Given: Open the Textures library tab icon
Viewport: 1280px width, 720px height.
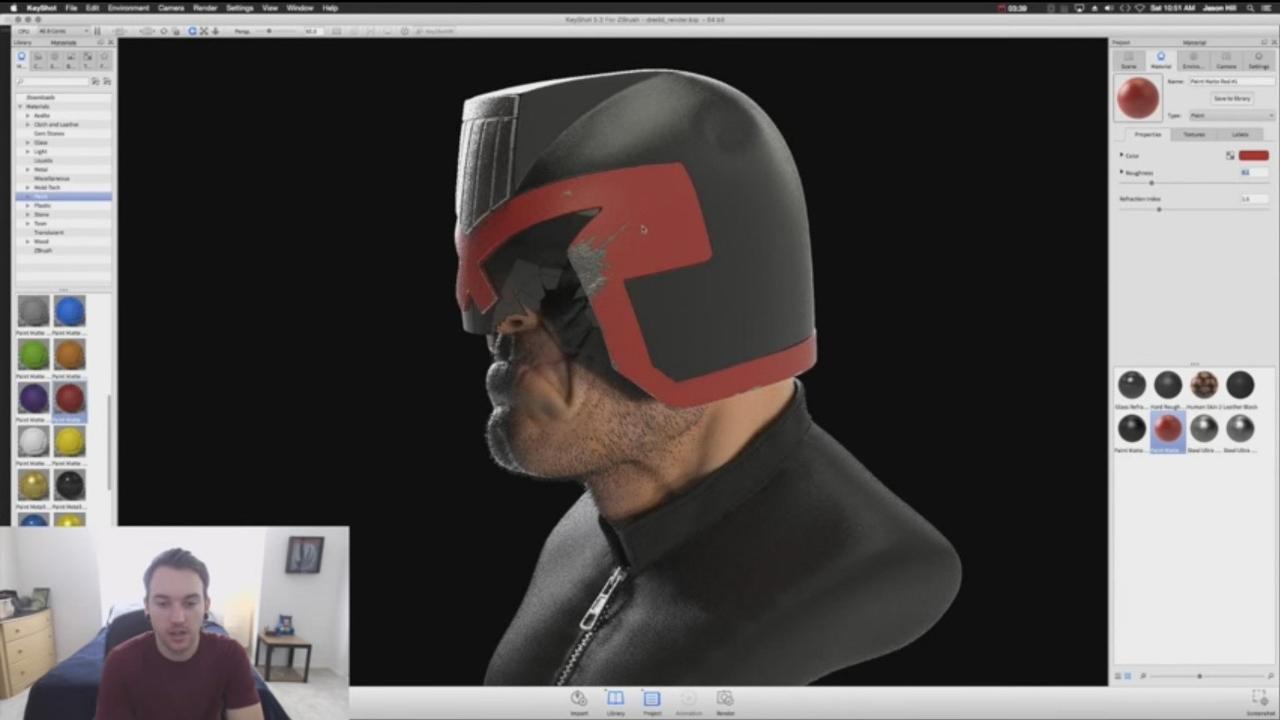Looking at the screenshot, I should point(87,59).
